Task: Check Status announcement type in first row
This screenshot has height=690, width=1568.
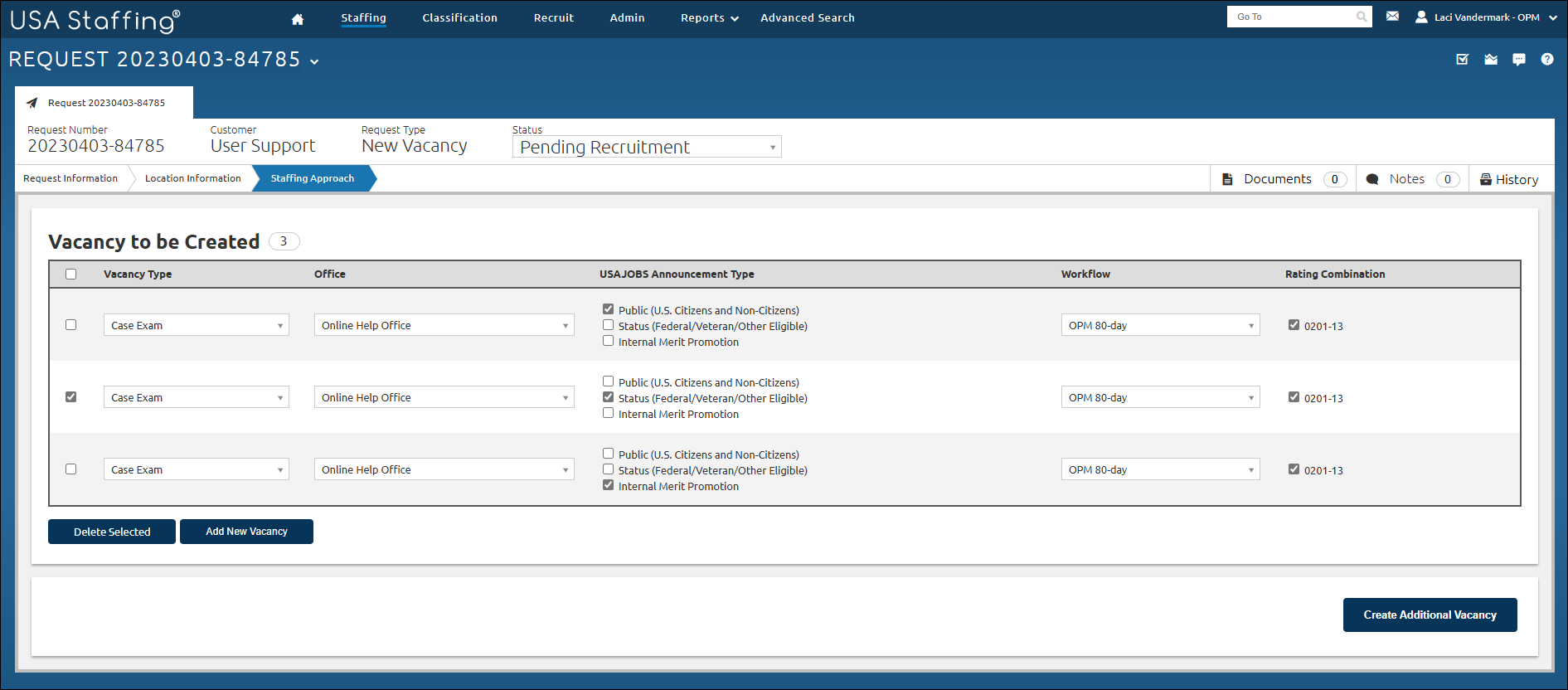Action: 609,325
